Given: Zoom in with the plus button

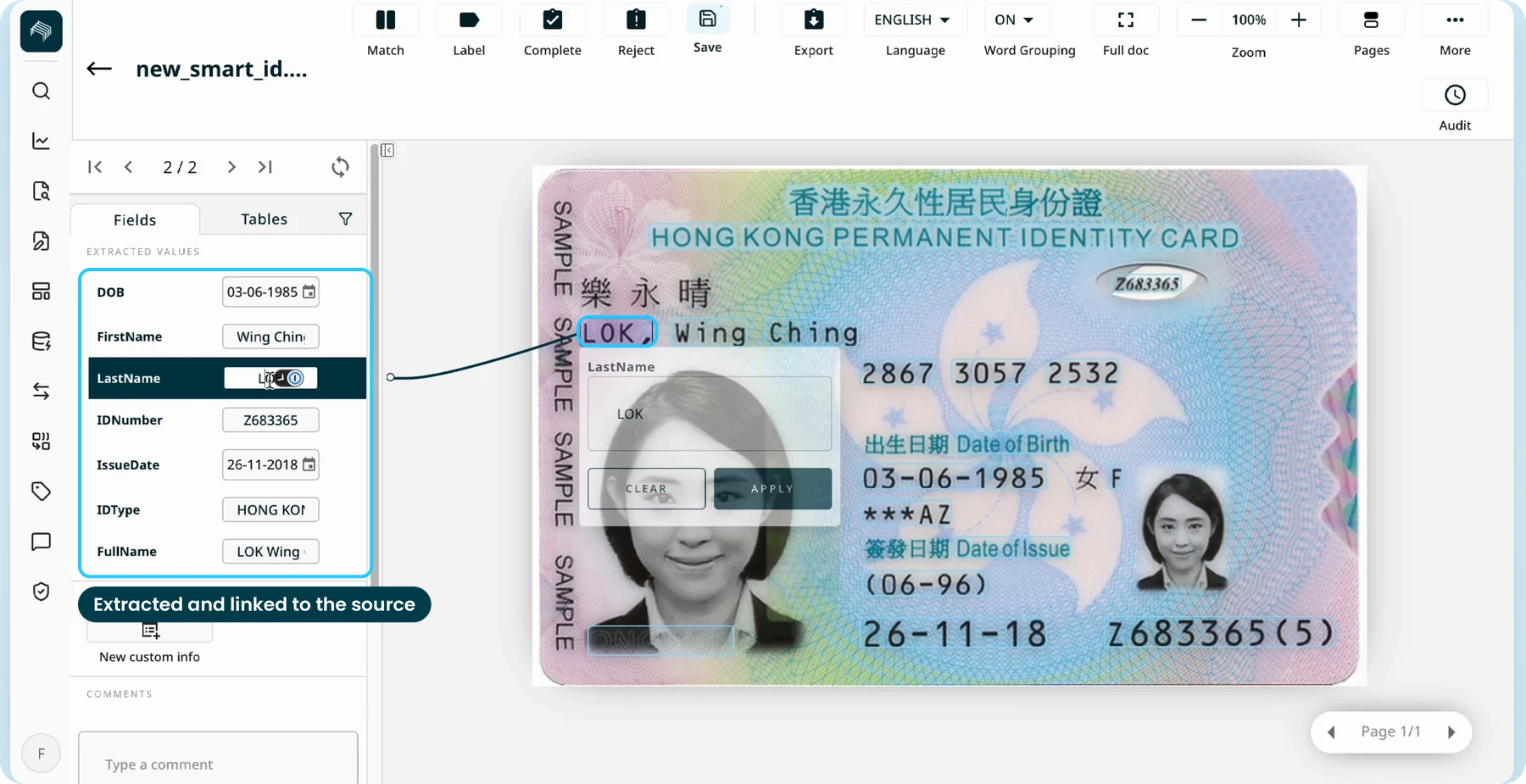Looking at the screenshot, I should [x=1298, y=19].
